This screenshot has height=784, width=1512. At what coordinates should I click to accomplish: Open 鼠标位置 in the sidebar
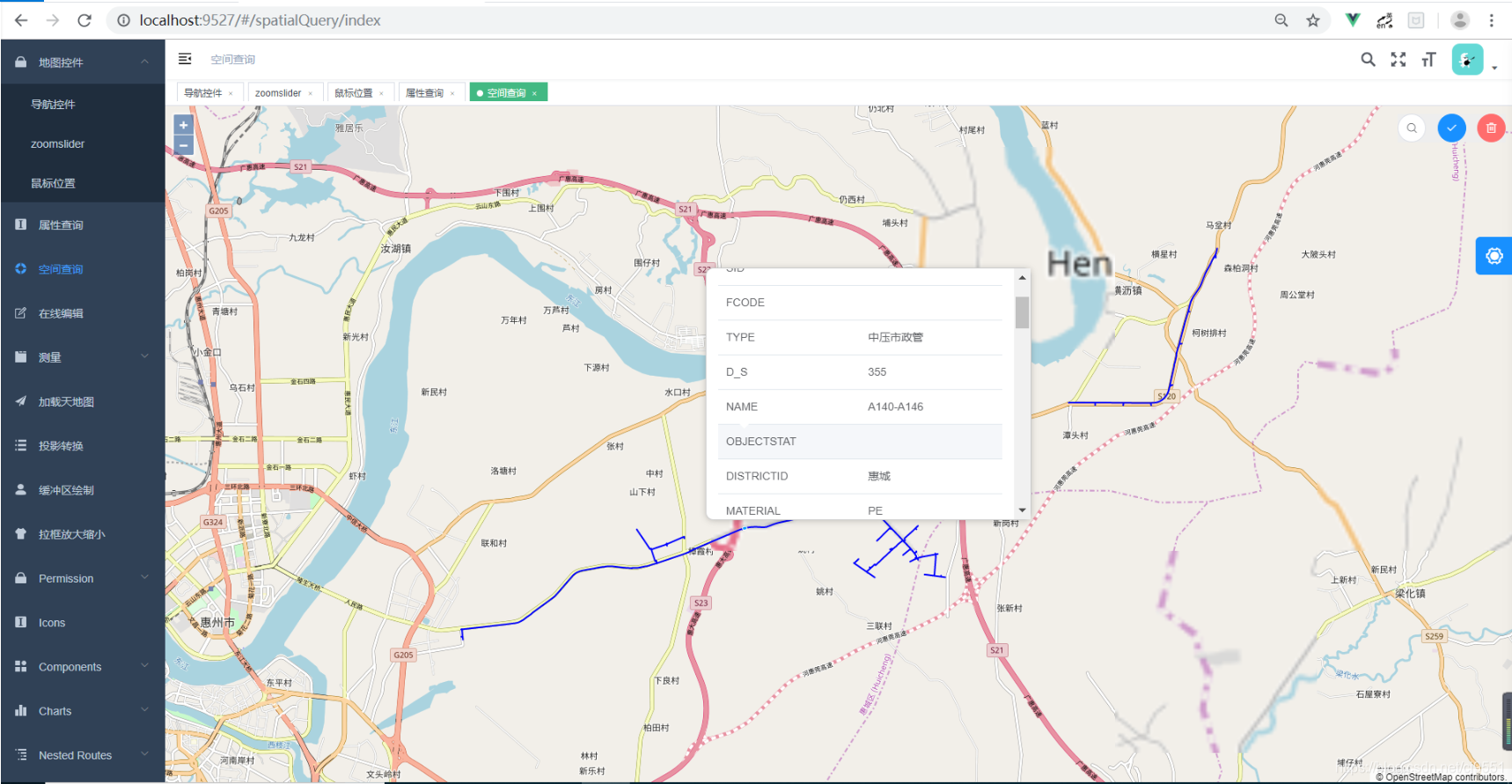83,183
